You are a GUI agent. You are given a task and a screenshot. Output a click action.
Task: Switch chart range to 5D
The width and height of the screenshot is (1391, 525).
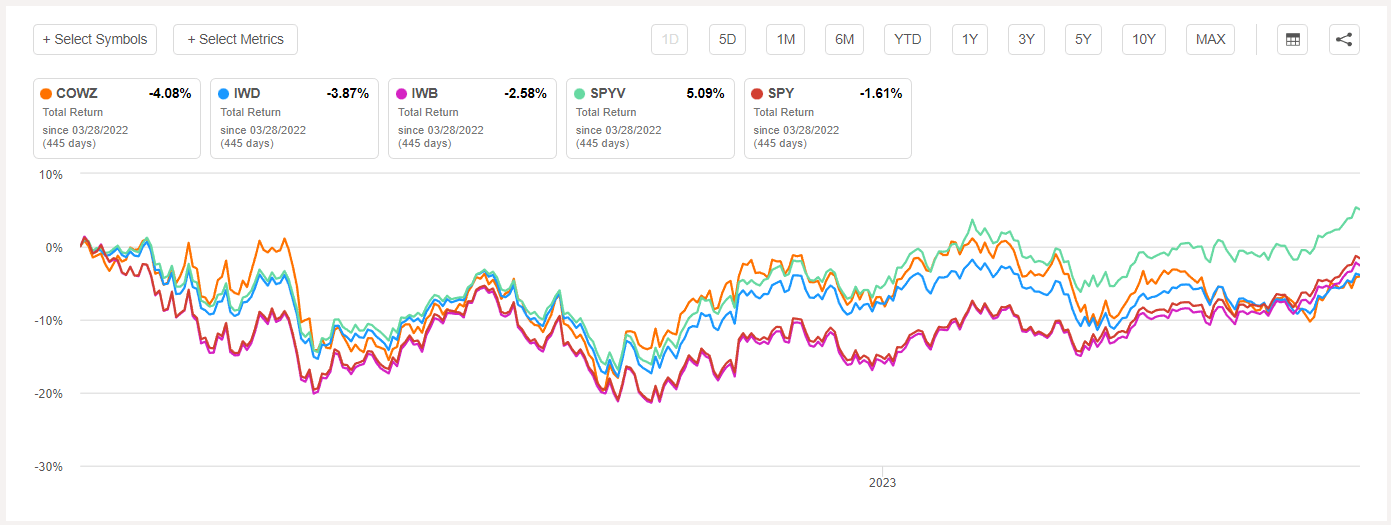[x=728, y=40]
